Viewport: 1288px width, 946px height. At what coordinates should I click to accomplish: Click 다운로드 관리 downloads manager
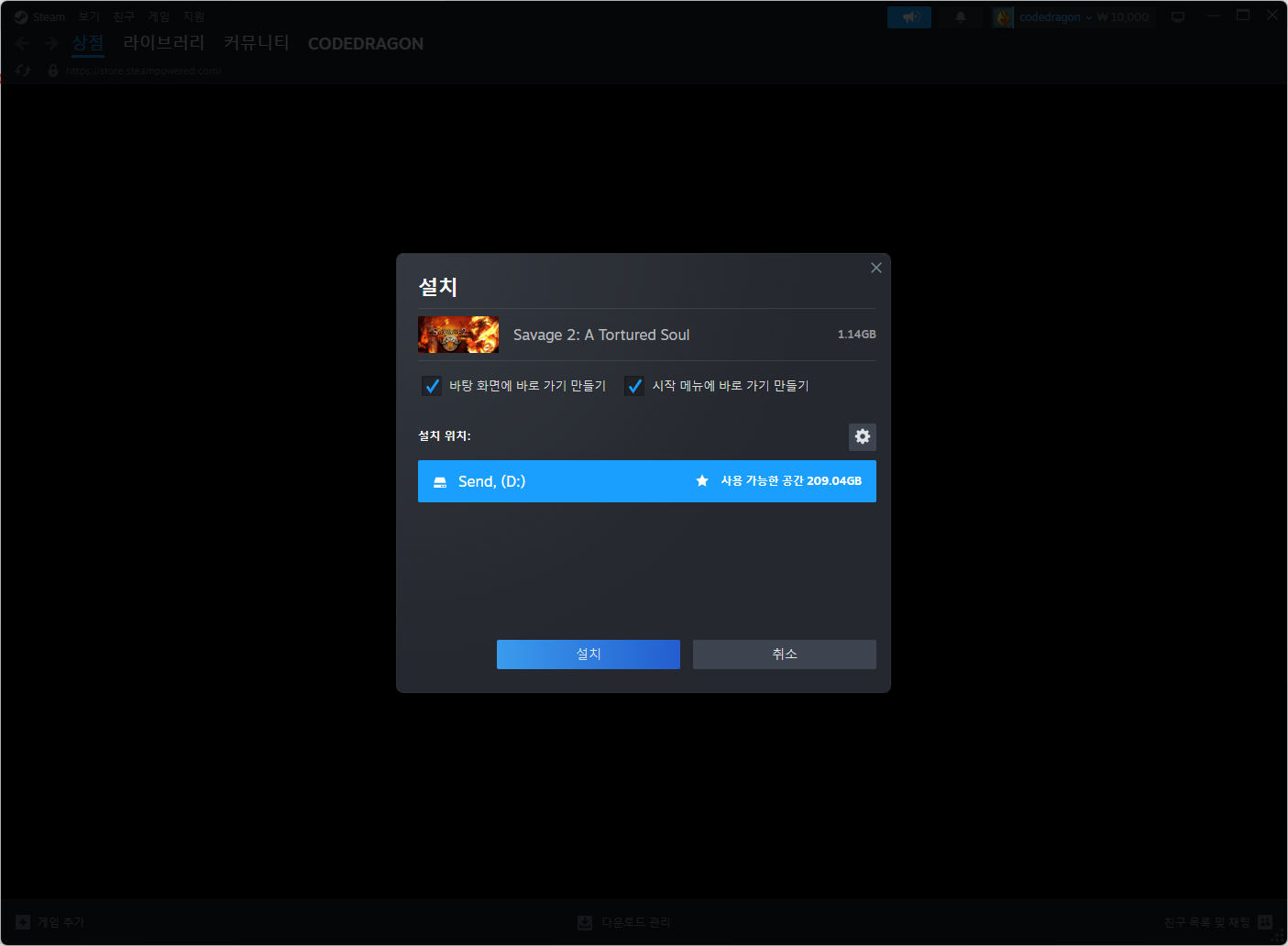pyautogui.click(x=624, y=922)
